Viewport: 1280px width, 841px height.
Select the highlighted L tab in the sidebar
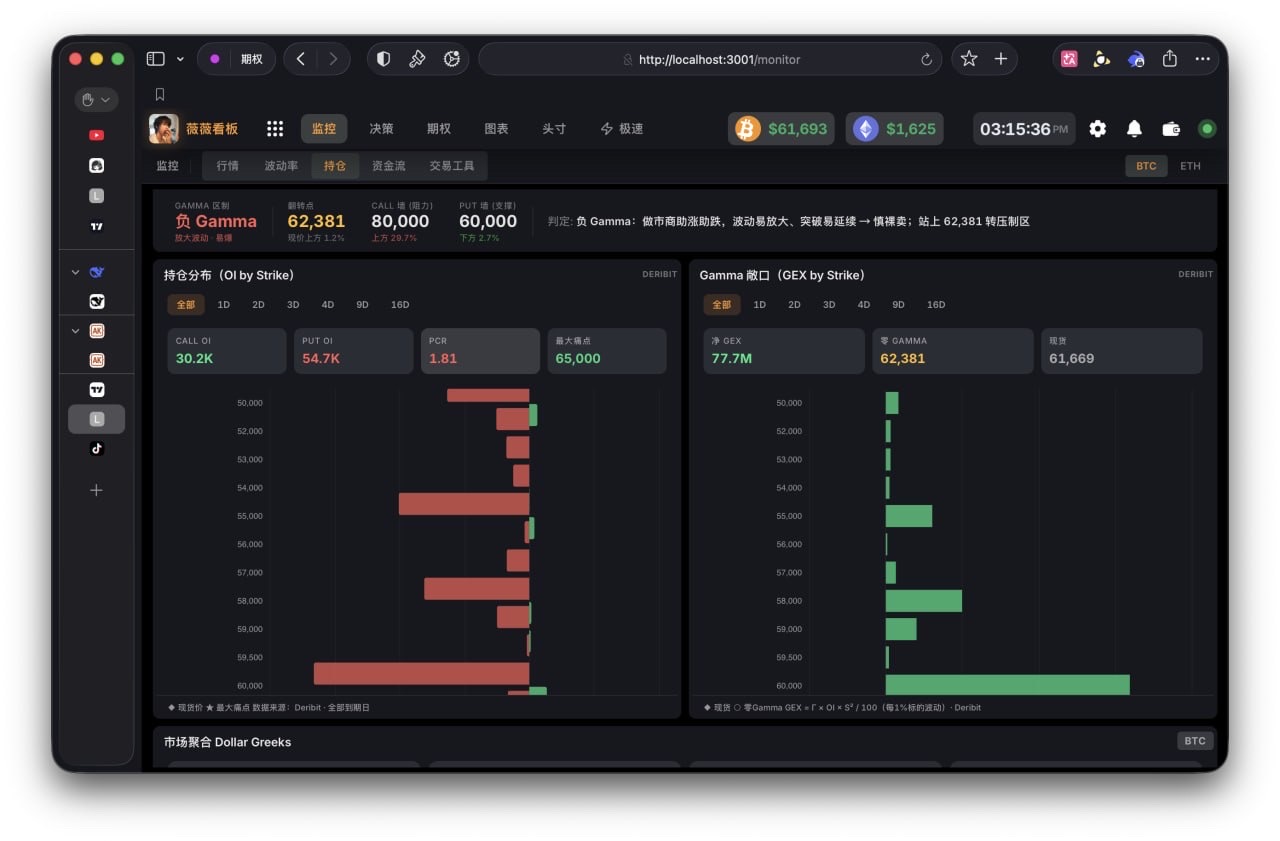click(96, 419)
